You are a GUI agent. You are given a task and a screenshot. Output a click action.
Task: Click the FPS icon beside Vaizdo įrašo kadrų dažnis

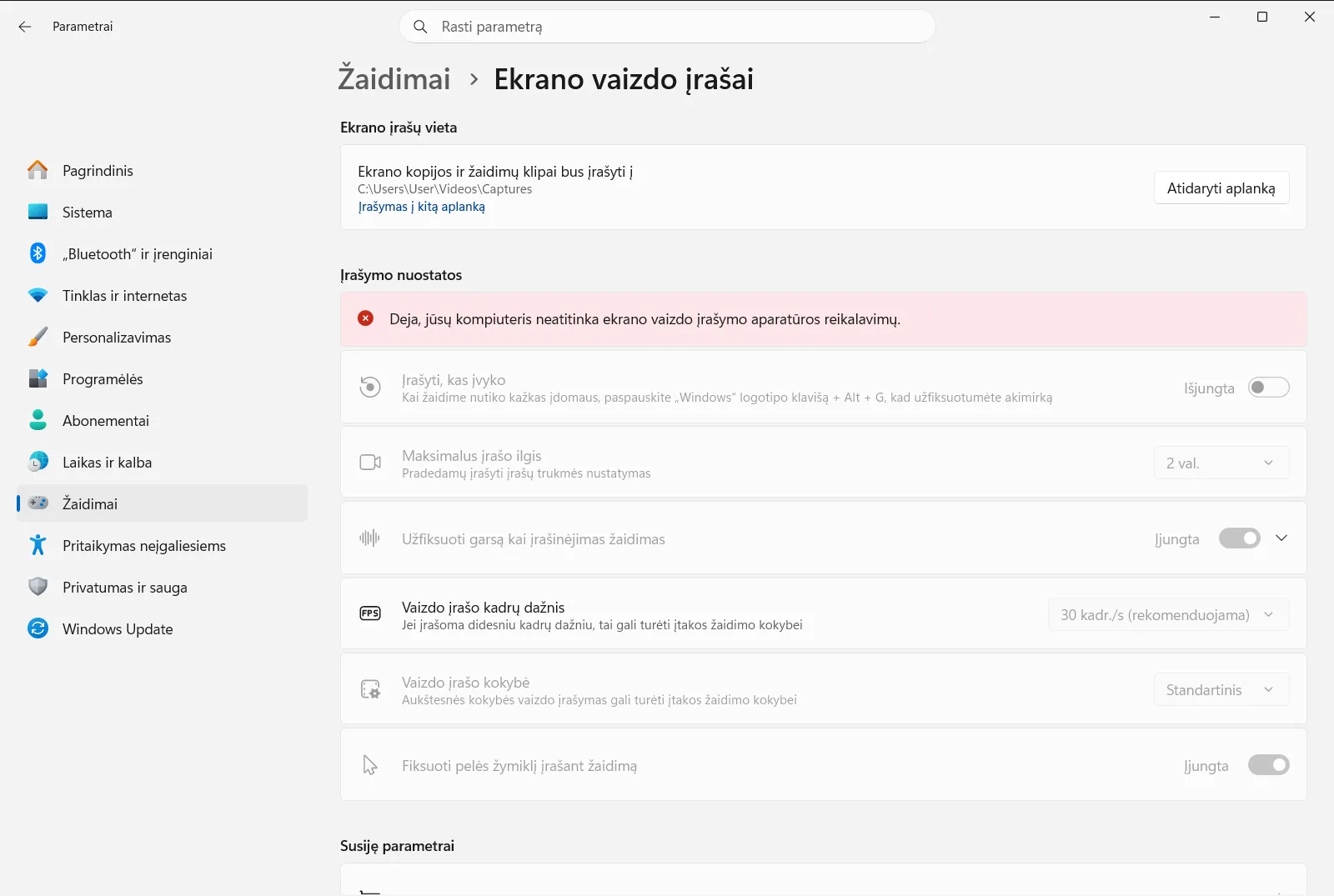pyautogui.click(x=370, y=613)
